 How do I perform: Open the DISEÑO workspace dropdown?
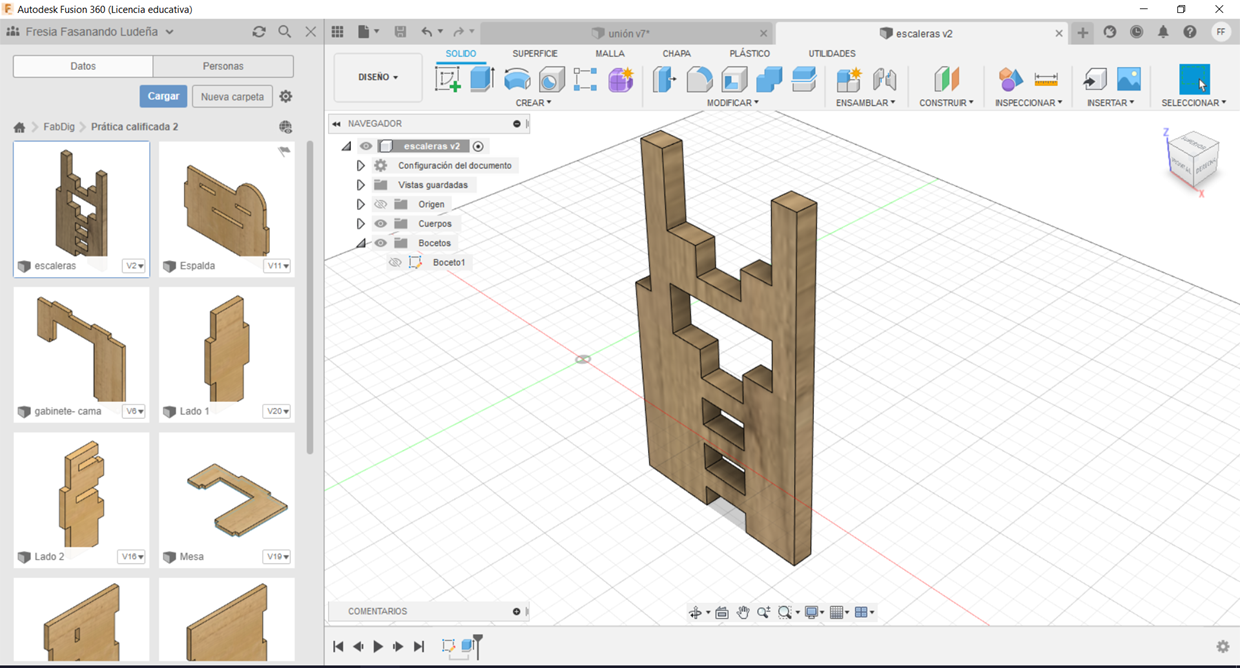click(x=378, y=77)
